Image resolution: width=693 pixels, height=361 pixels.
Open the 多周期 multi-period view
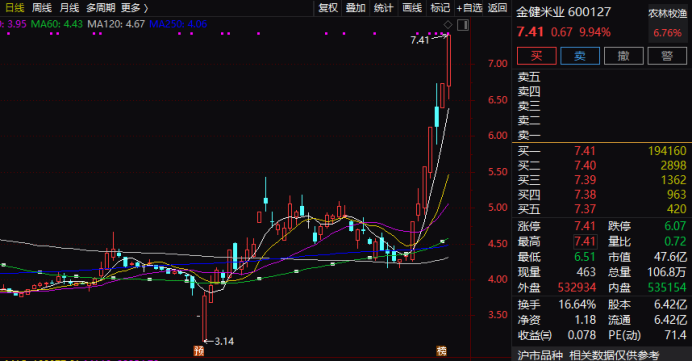[100, 8]
